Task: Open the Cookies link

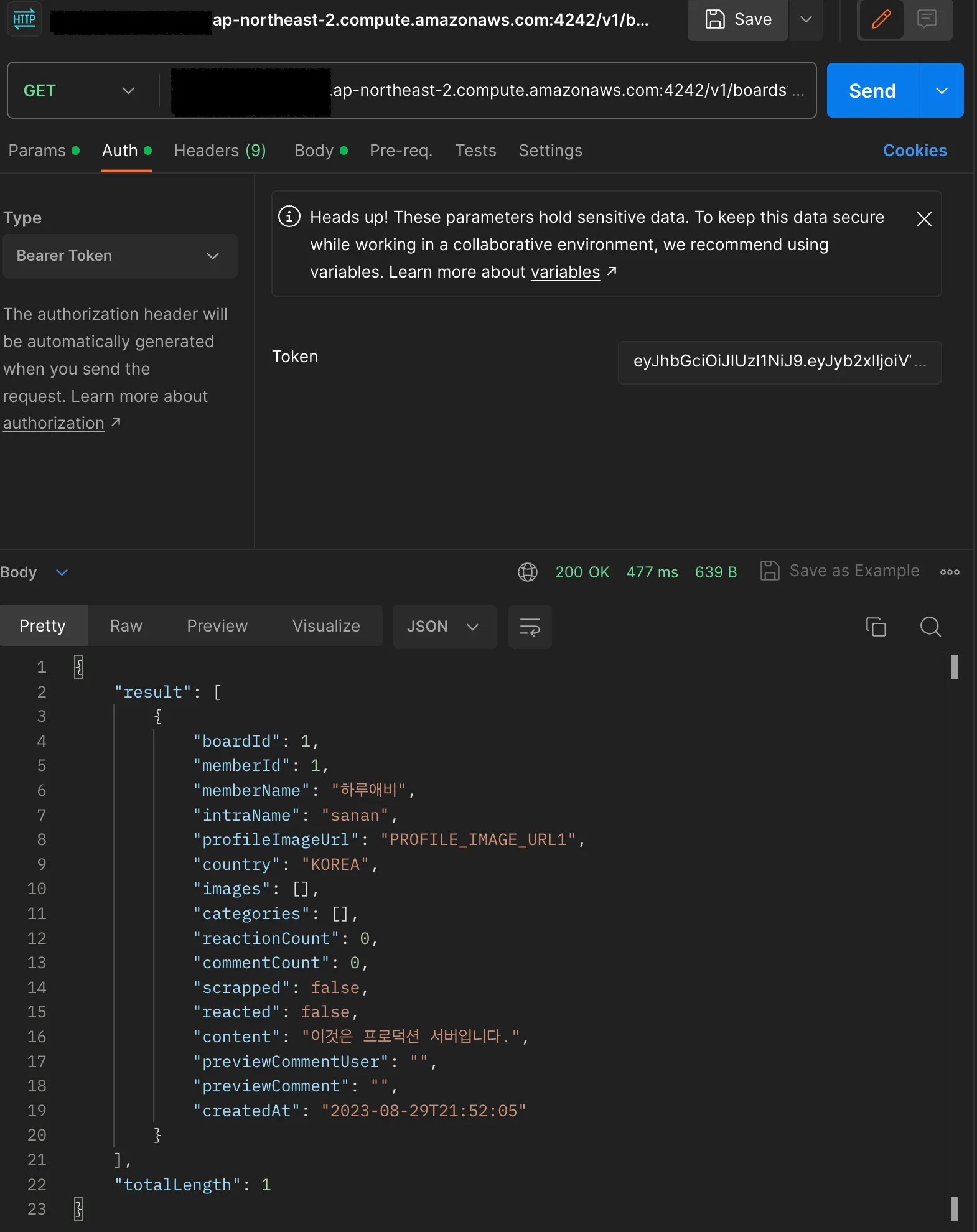Action: point(914,151)
